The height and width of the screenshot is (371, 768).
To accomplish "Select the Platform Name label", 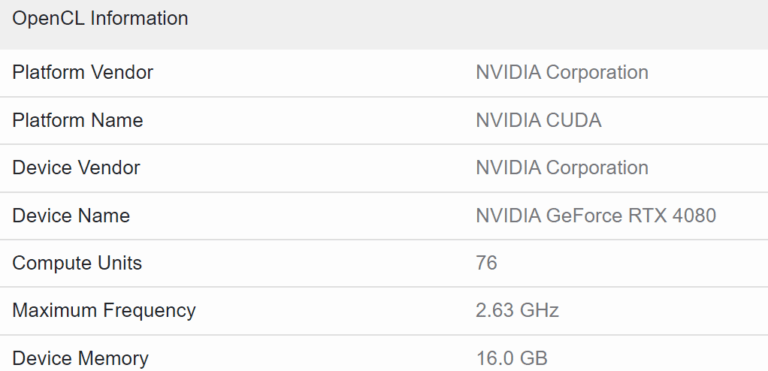I will (77, 120).
